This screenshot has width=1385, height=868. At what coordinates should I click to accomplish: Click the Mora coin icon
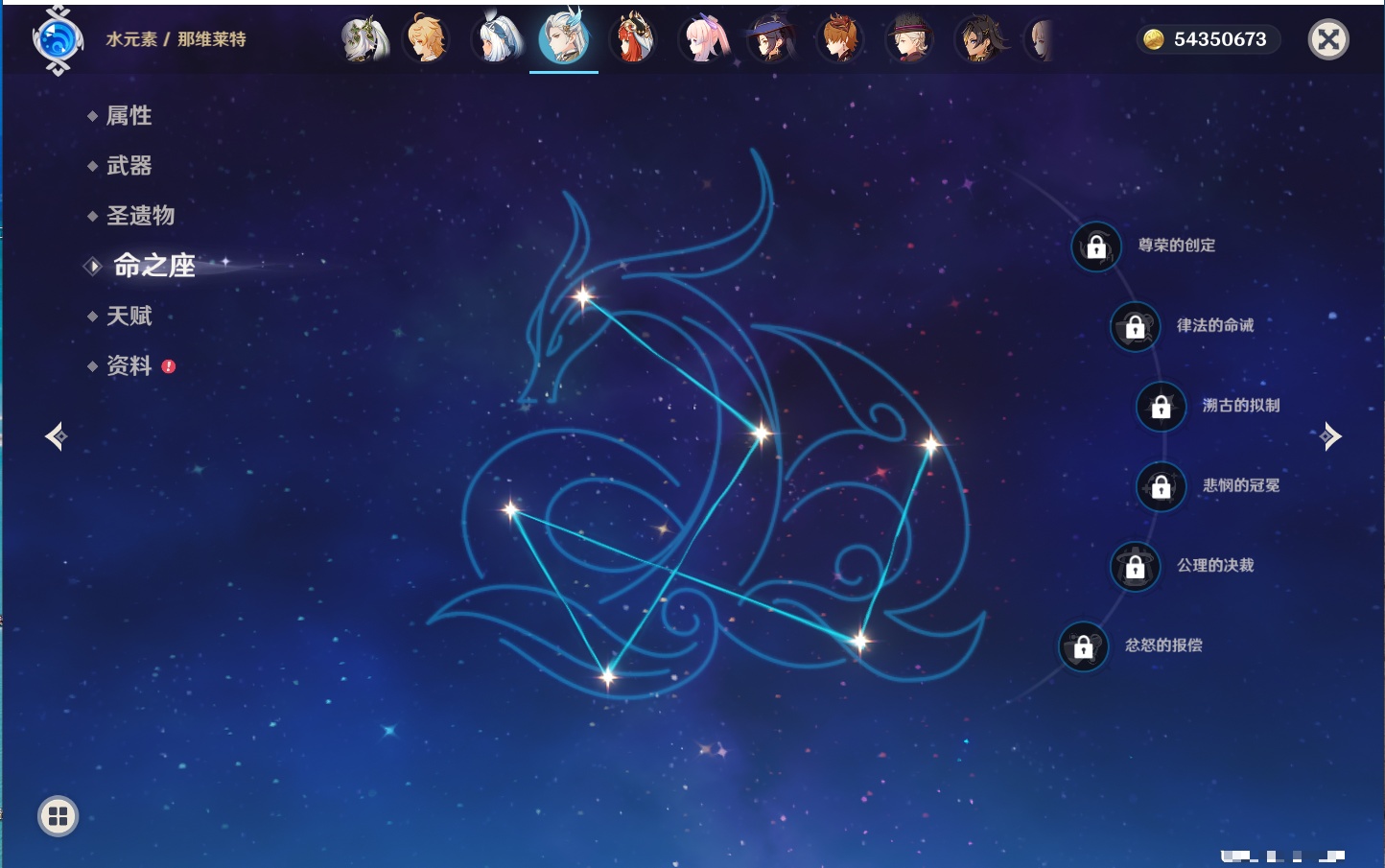[1153, 39]
